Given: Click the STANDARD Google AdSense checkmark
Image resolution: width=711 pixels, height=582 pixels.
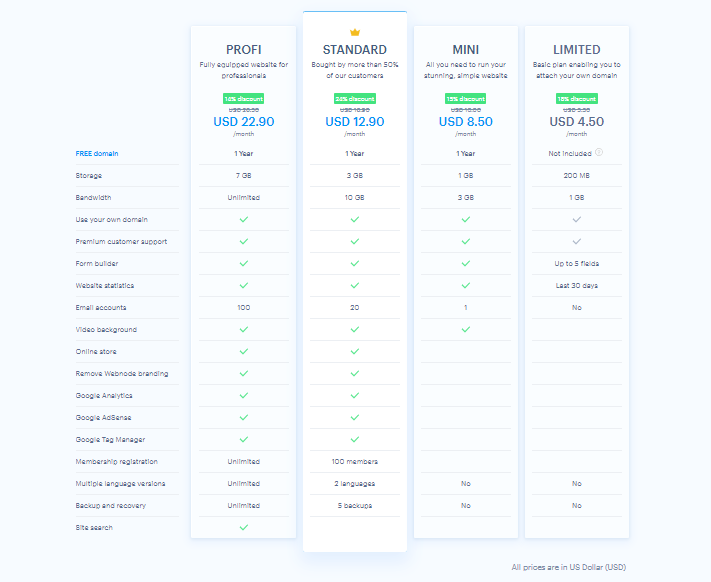Looking at the screenshot, I should (x=354, y=418).
